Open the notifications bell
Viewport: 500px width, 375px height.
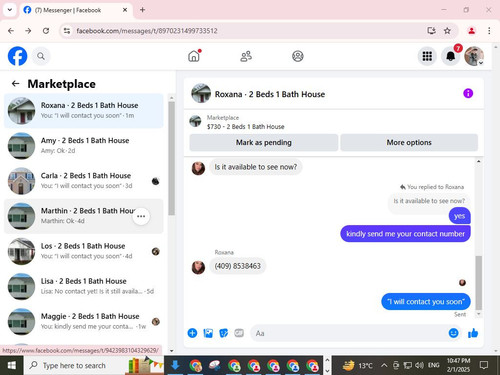(450, 56)
